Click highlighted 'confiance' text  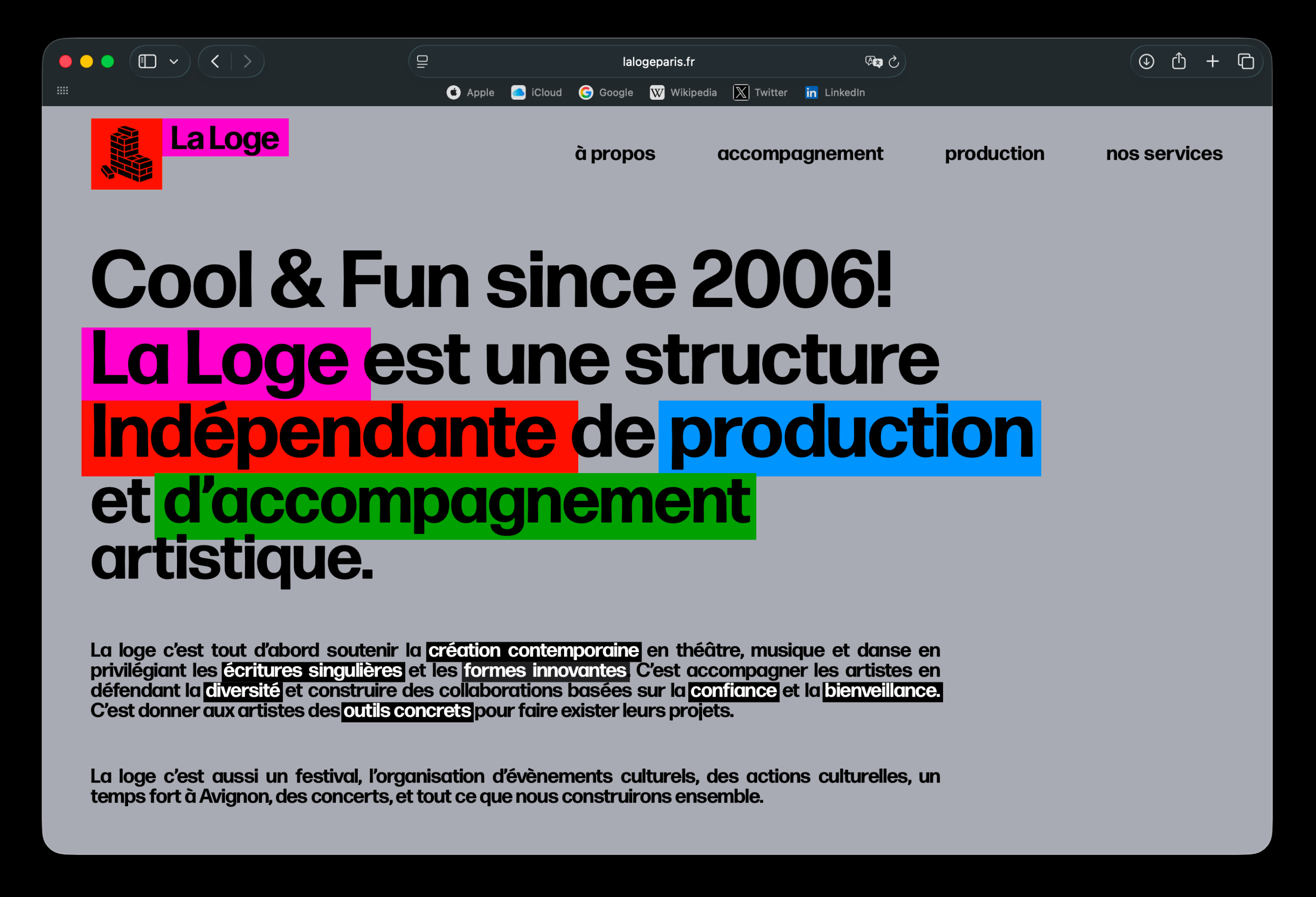pyautogui.click(x=733, y=691)
